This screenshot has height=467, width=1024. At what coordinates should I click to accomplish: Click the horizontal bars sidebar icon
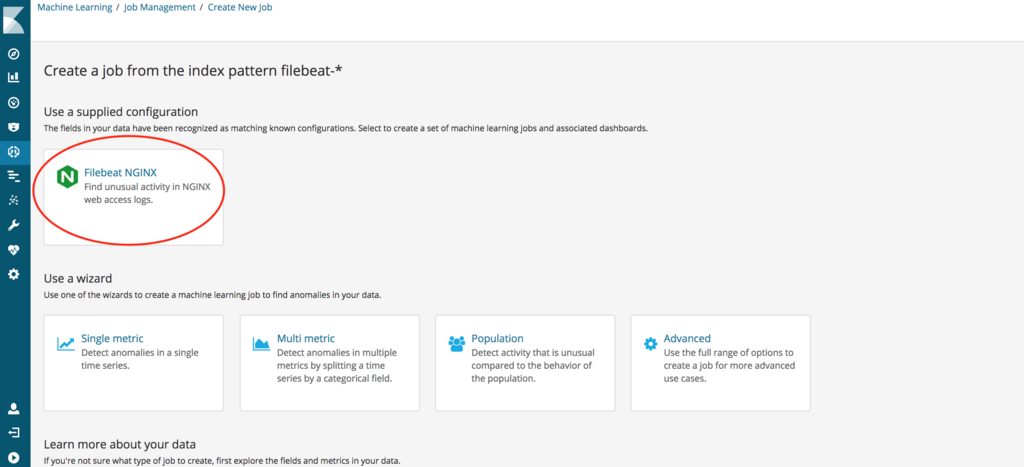(13, 176)
